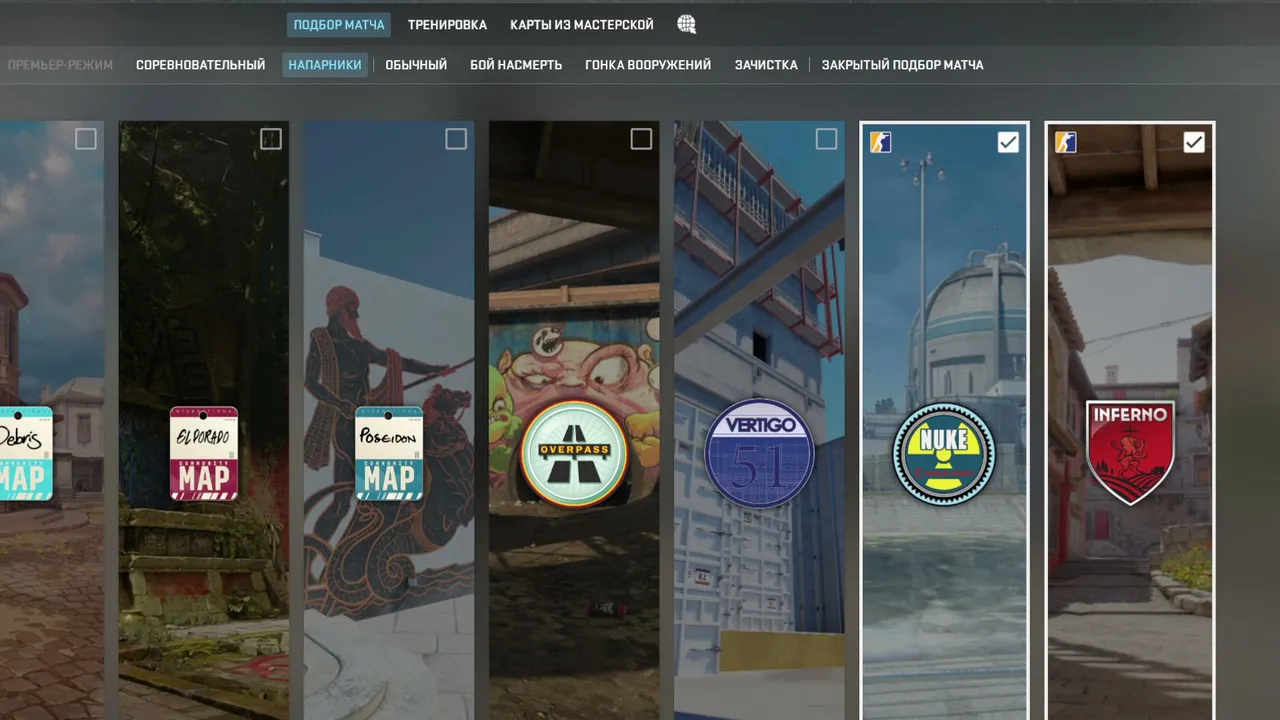Choose the СОРЕВНОВАТЕЛЬНЫЙ game mode

pos(201,65)
